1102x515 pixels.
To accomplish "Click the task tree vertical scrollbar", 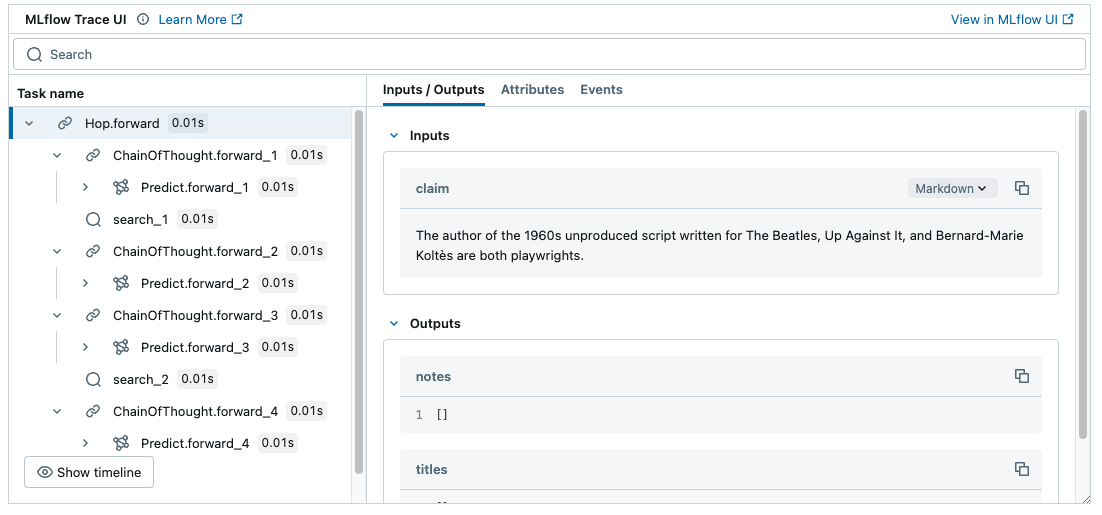I will coord(359,292).
